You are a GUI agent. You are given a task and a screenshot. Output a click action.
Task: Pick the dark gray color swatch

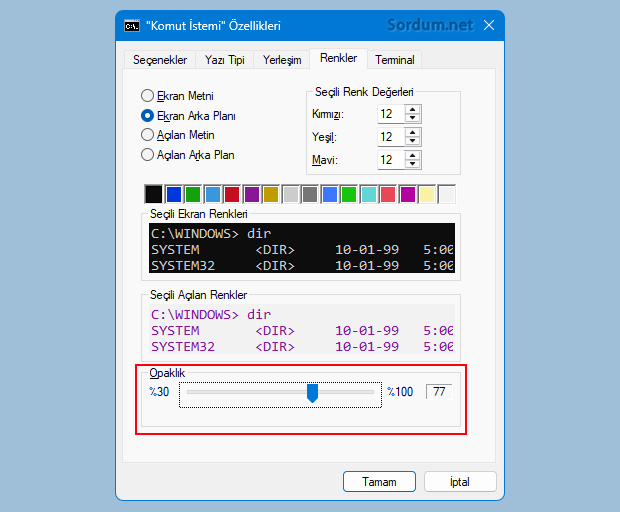310,194
